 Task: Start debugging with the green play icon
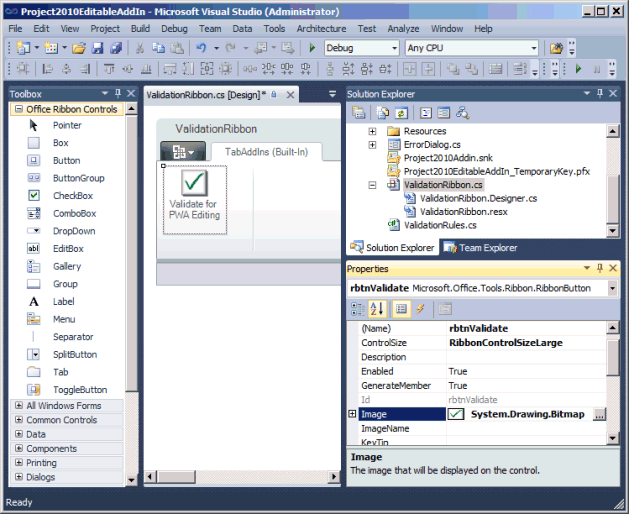pyautogui.click(x=312, y=48)
